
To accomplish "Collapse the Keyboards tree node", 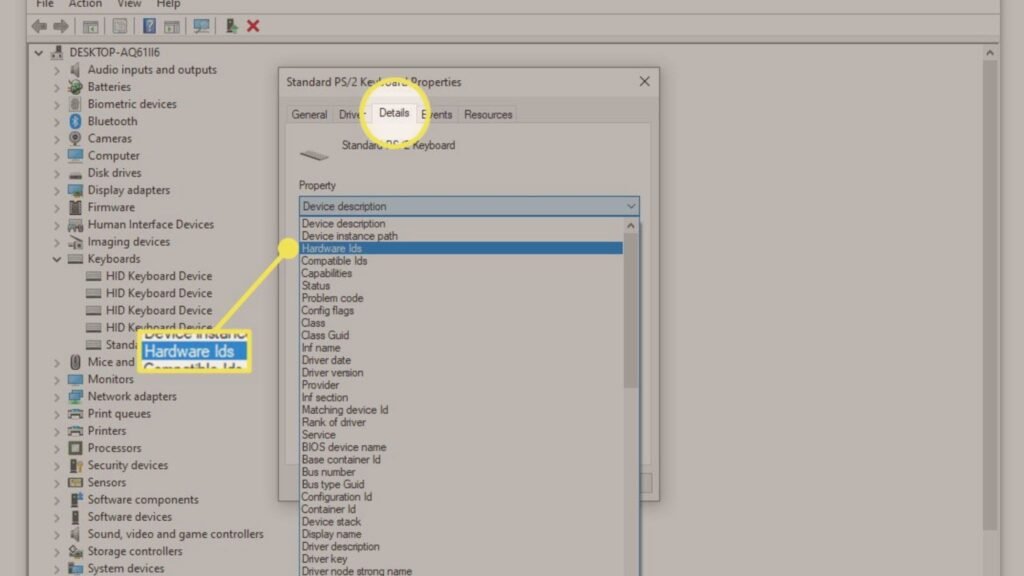I will [x=58, y=258].
